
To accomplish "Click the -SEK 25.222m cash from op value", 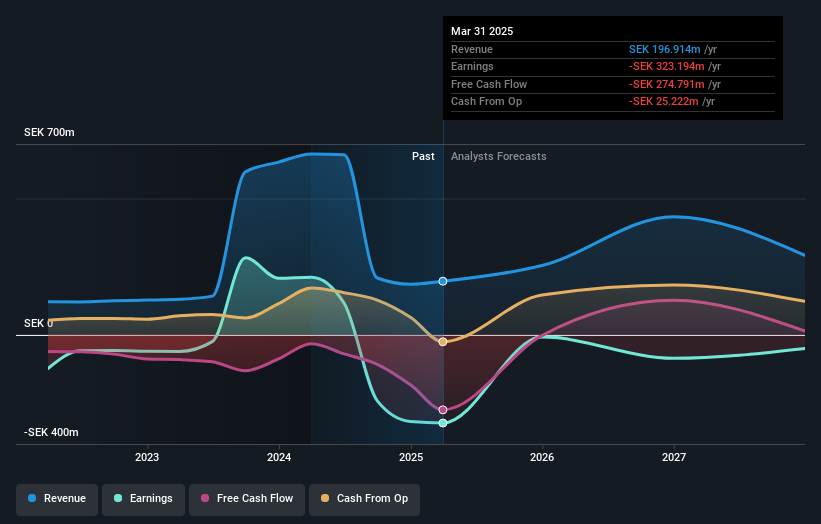I will tap(663, 102).
